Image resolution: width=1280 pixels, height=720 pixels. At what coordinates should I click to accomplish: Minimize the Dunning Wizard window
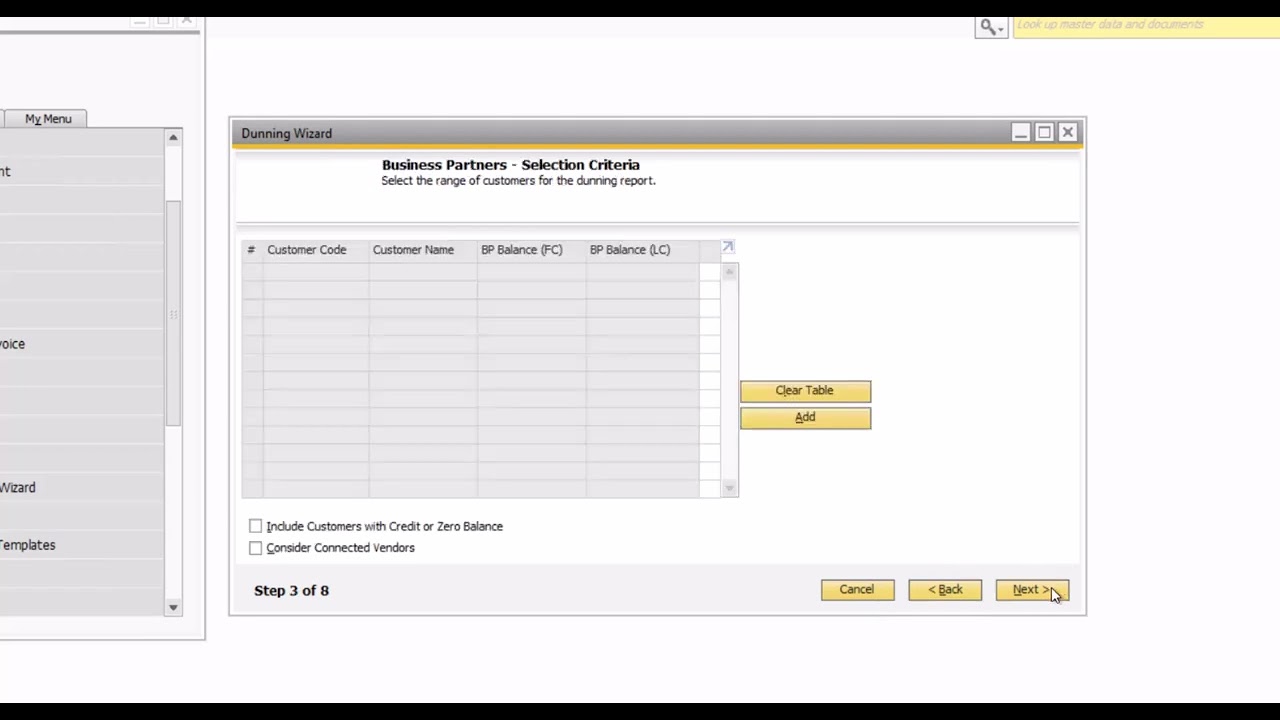1020,133
